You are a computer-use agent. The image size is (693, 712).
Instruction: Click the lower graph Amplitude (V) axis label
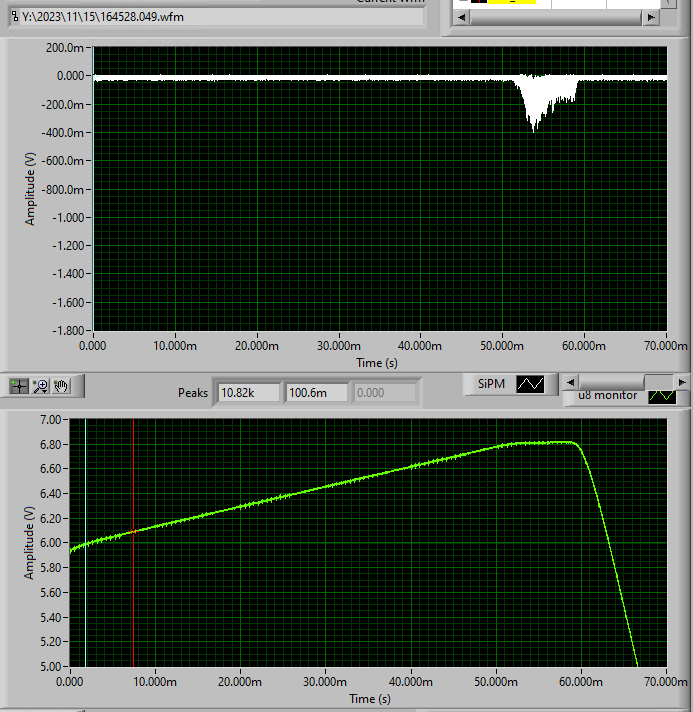30,543
